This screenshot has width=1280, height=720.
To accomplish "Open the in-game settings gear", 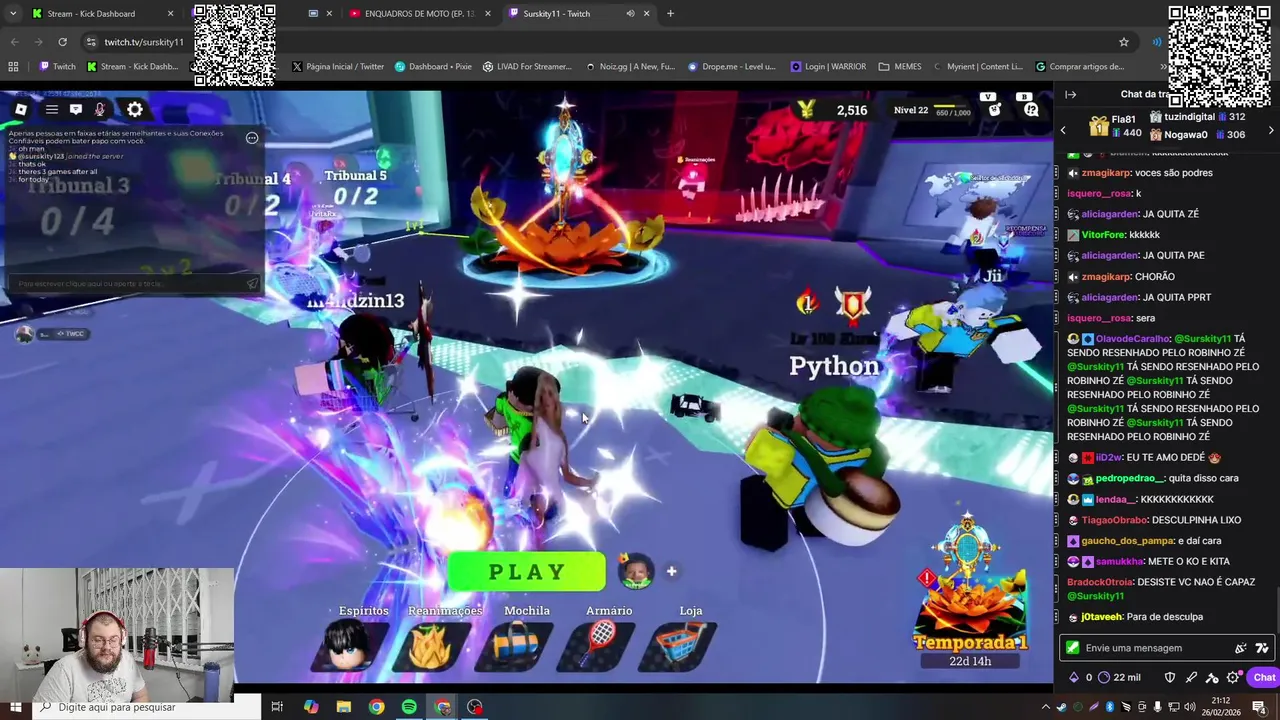I will [x=135, y=110].
